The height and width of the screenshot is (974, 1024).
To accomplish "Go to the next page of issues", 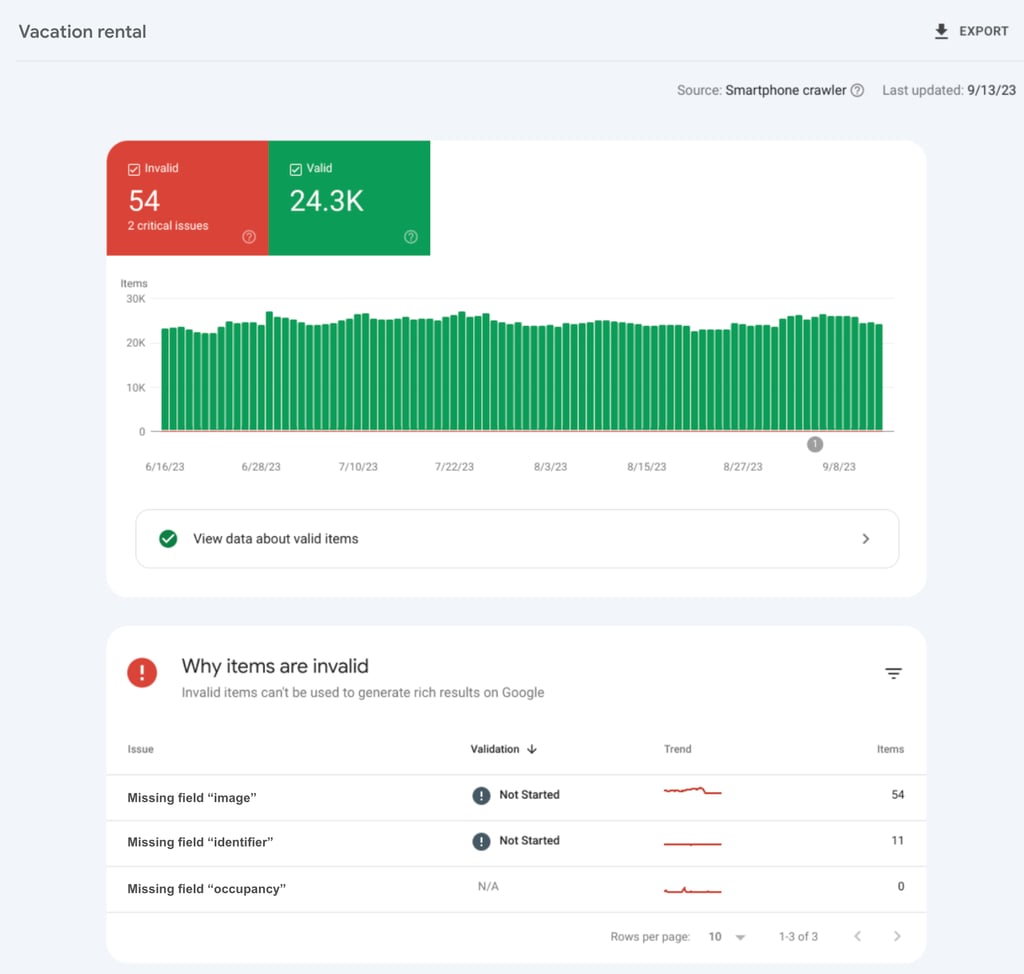I will pos(897,936).
